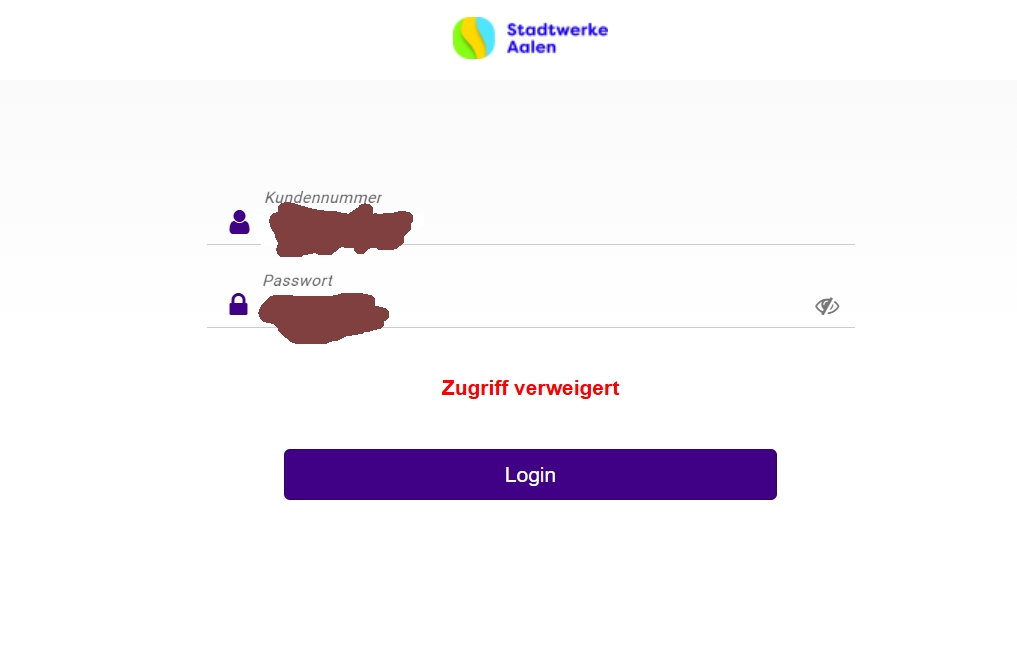Select the Passwort field label
Viewport: 1017px width, 648px height.
298,280
